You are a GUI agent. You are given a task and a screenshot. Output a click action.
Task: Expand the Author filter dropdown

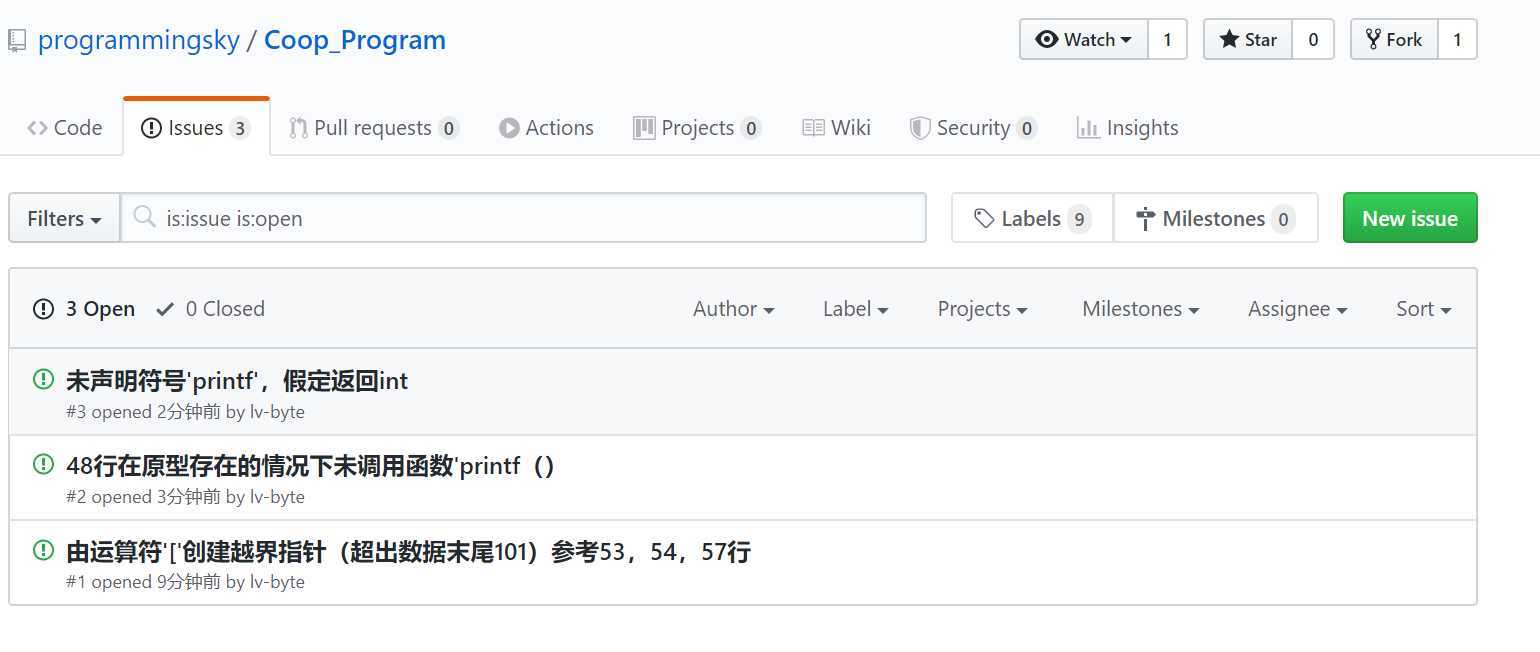pyautogui.click(x=733, y=309)
